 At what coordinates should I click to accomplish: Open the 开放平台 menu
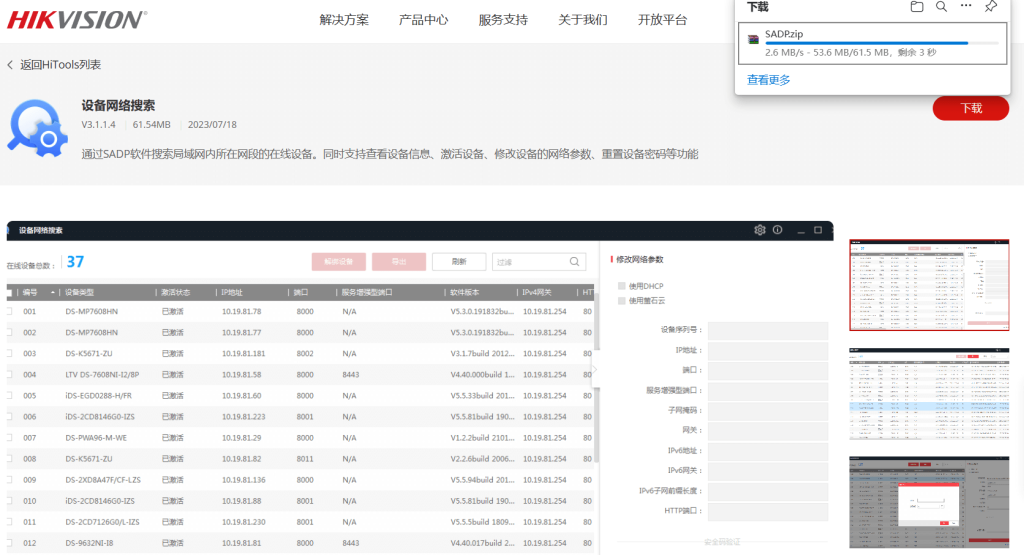tap(663, 20)
